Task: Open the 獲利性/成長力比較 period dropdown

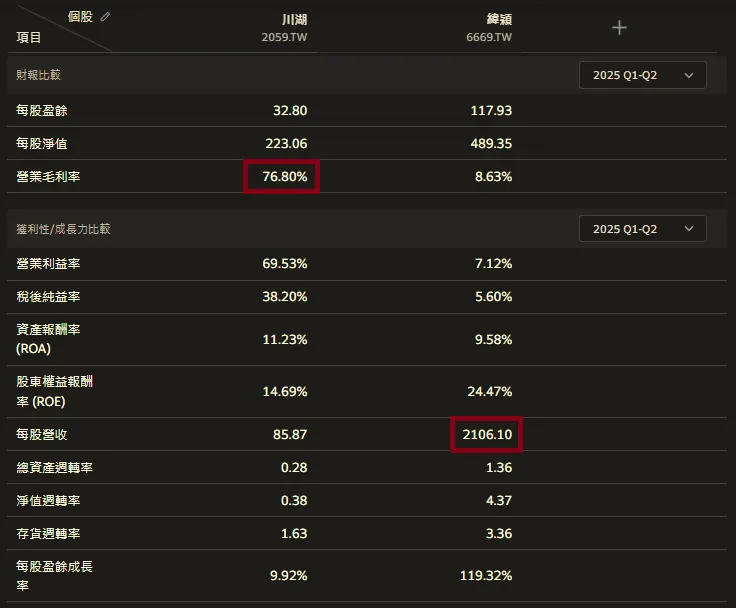Action: coord(642,229)
